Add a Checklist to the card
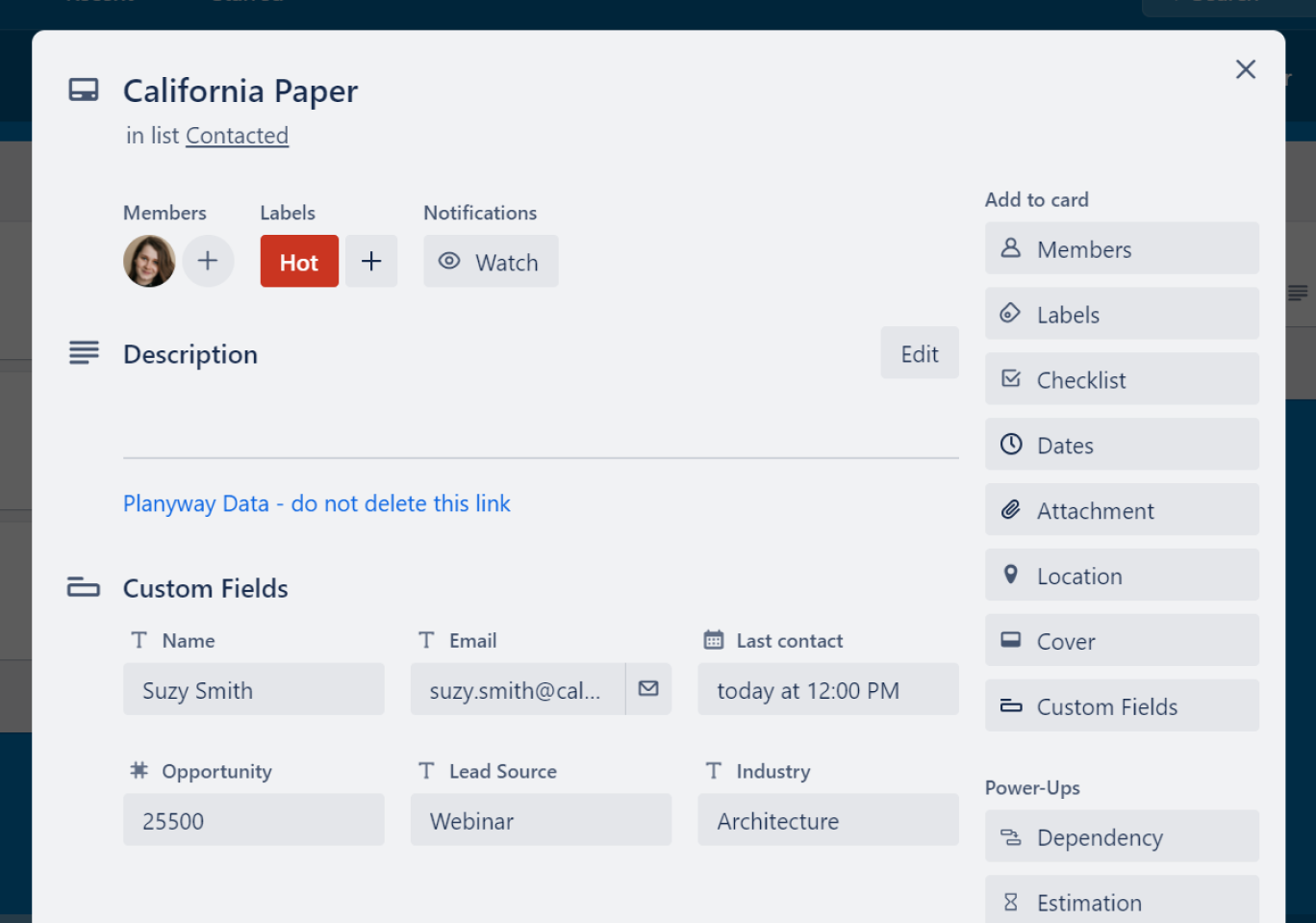Viewport: 1316px width, 923px height. 1121,380
